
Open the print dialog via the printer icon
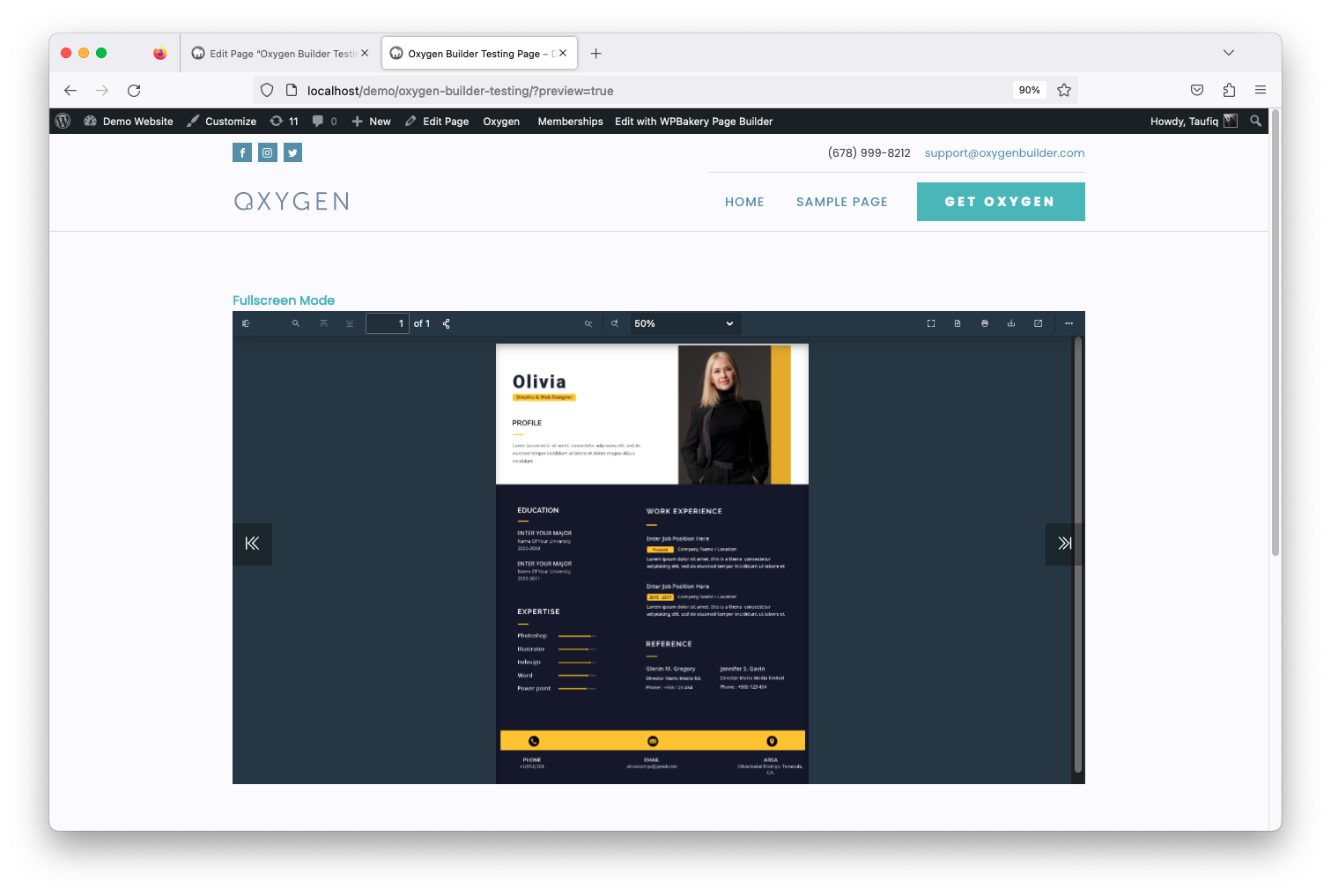[984, 323]
